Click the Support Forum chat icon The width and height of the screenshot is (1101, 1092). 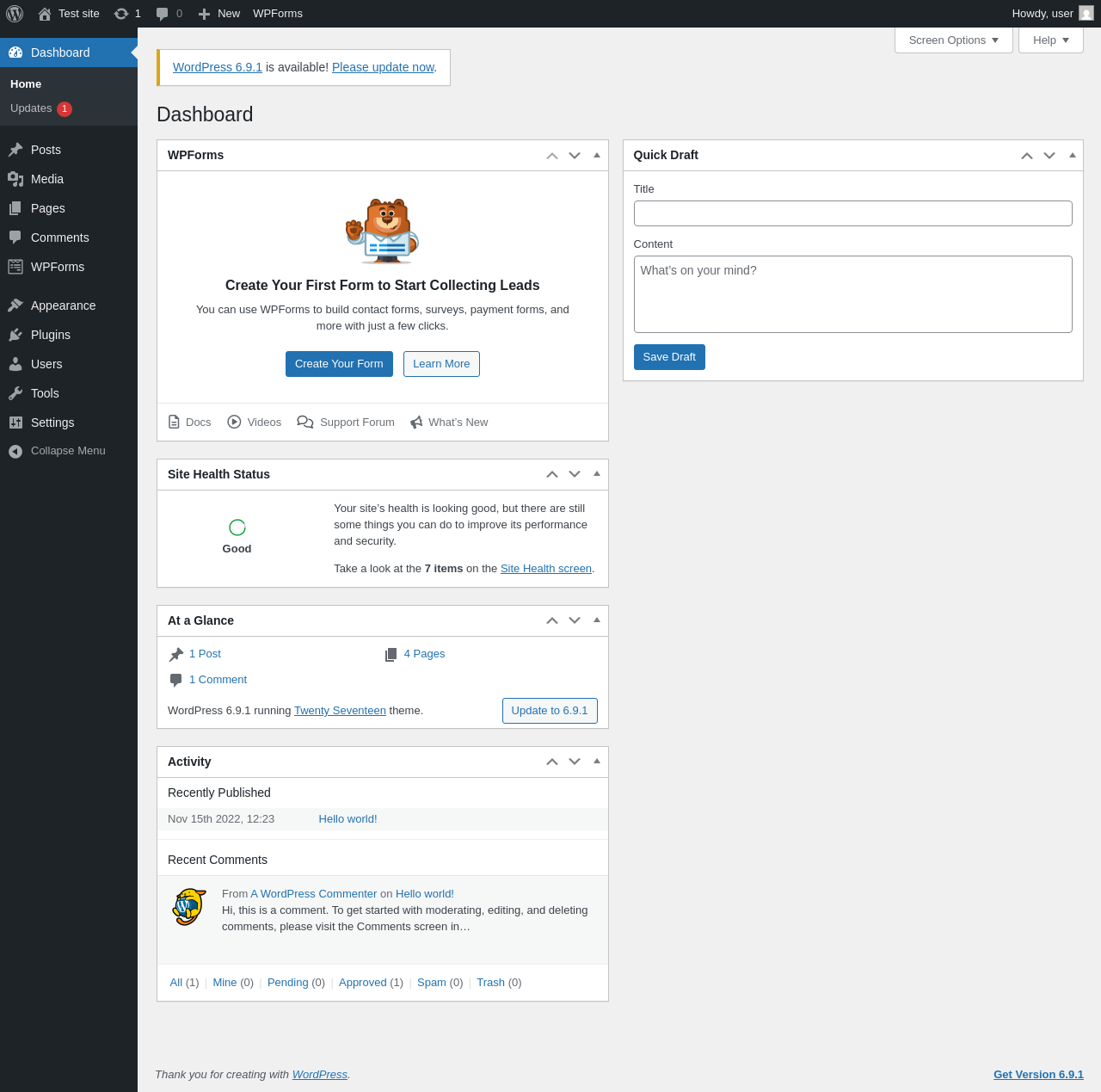(x=305, y=422)
